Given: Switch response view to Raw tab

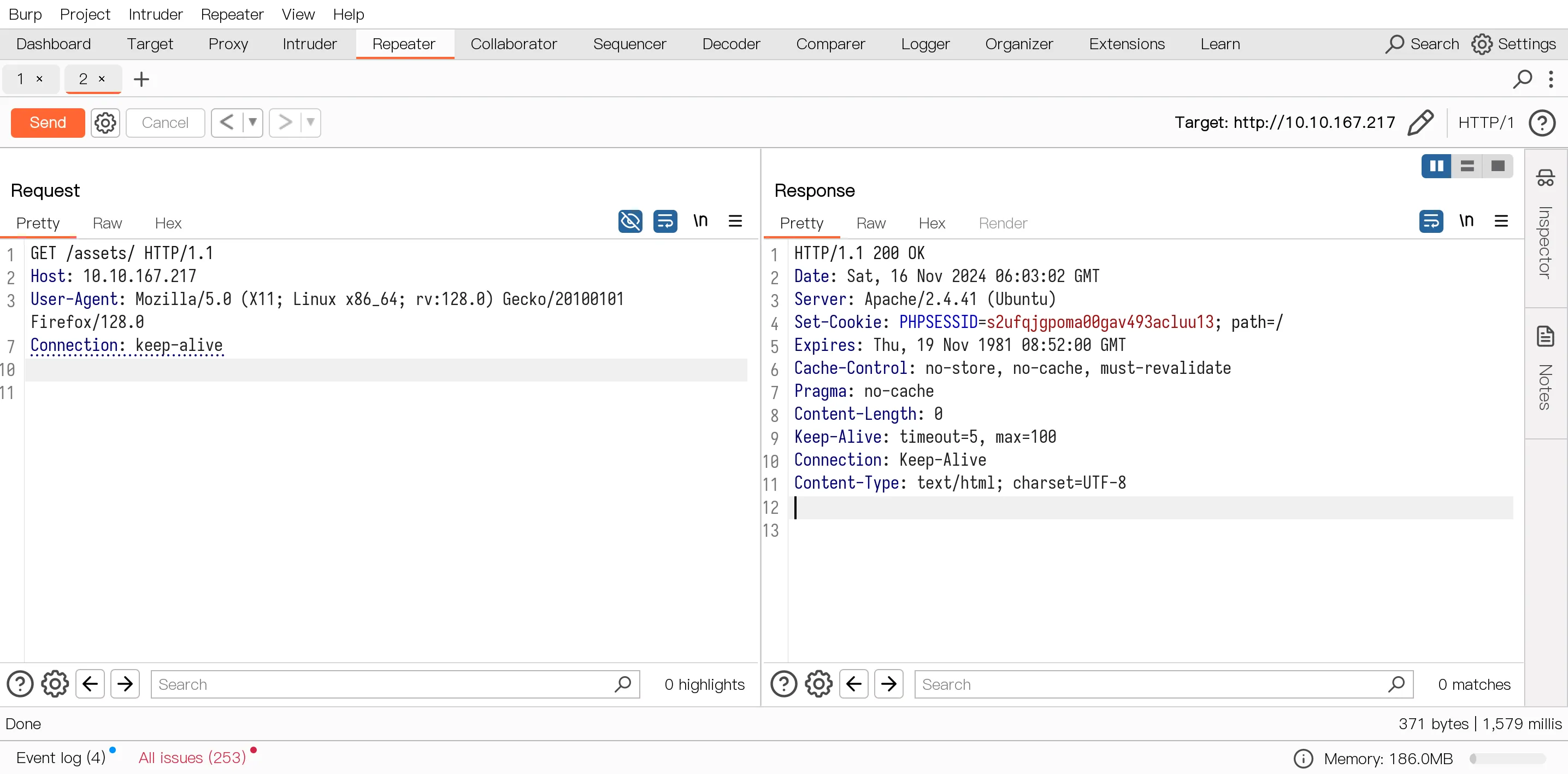Looking at the screenshot, I should (870, 223).
